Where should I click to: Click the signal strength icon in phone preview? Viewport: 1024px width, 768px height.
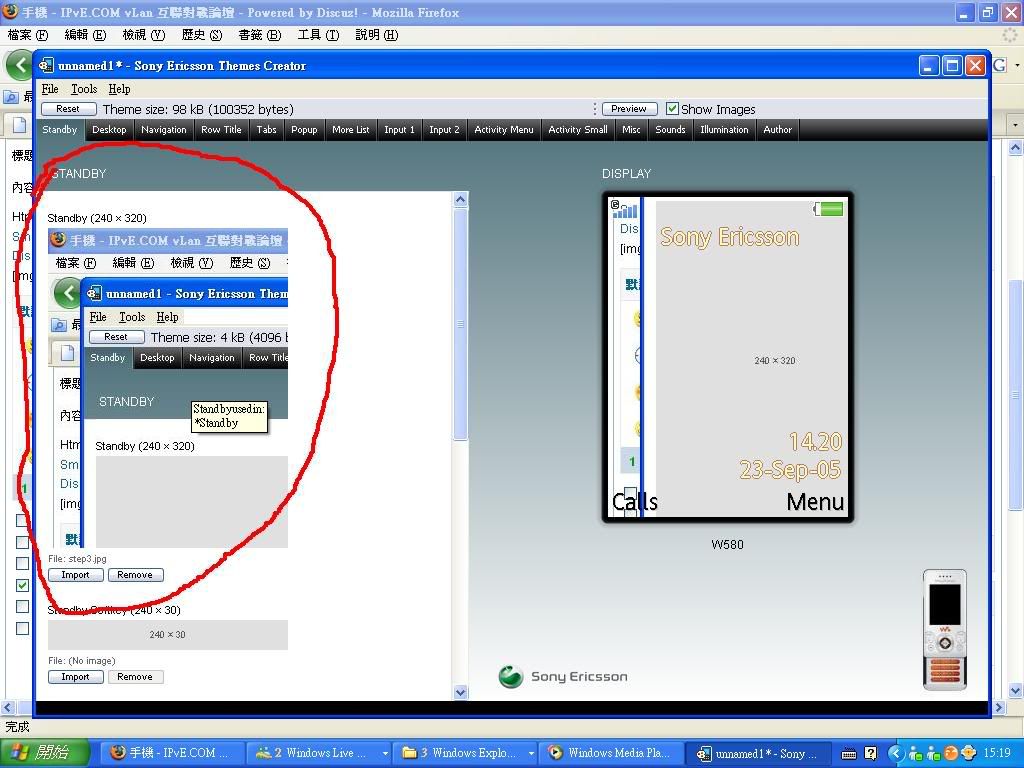(x=625, y=210)
